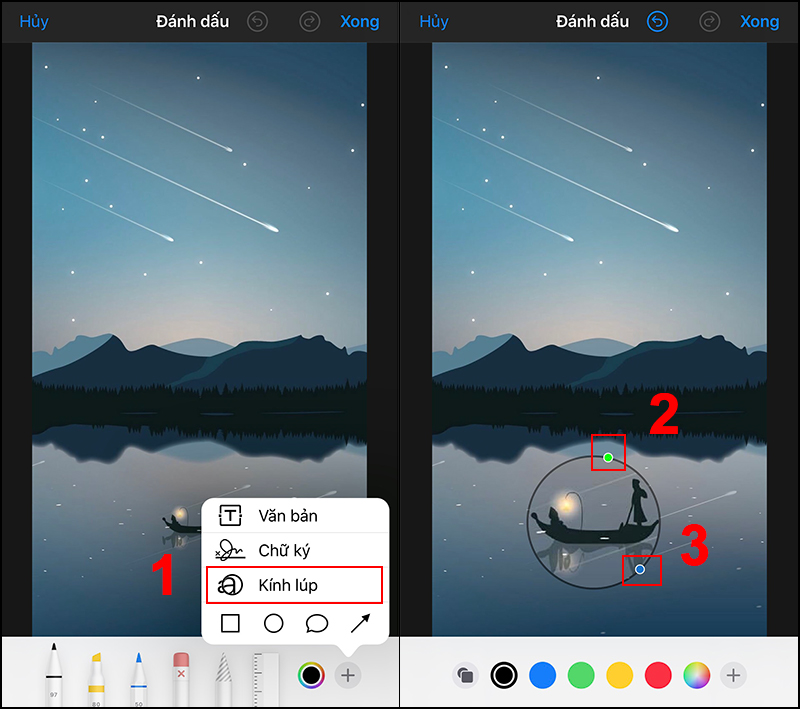
Task: Open shape style options in right toolbar
Action: click(465, 676)
